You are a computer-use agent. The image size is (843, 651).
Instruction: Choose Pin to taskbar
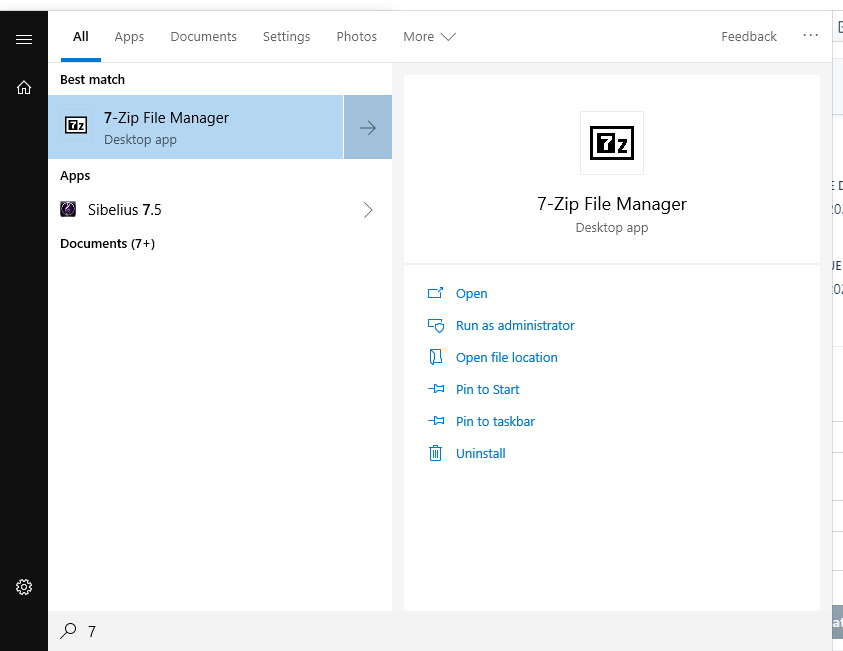[x=495, y=421]
